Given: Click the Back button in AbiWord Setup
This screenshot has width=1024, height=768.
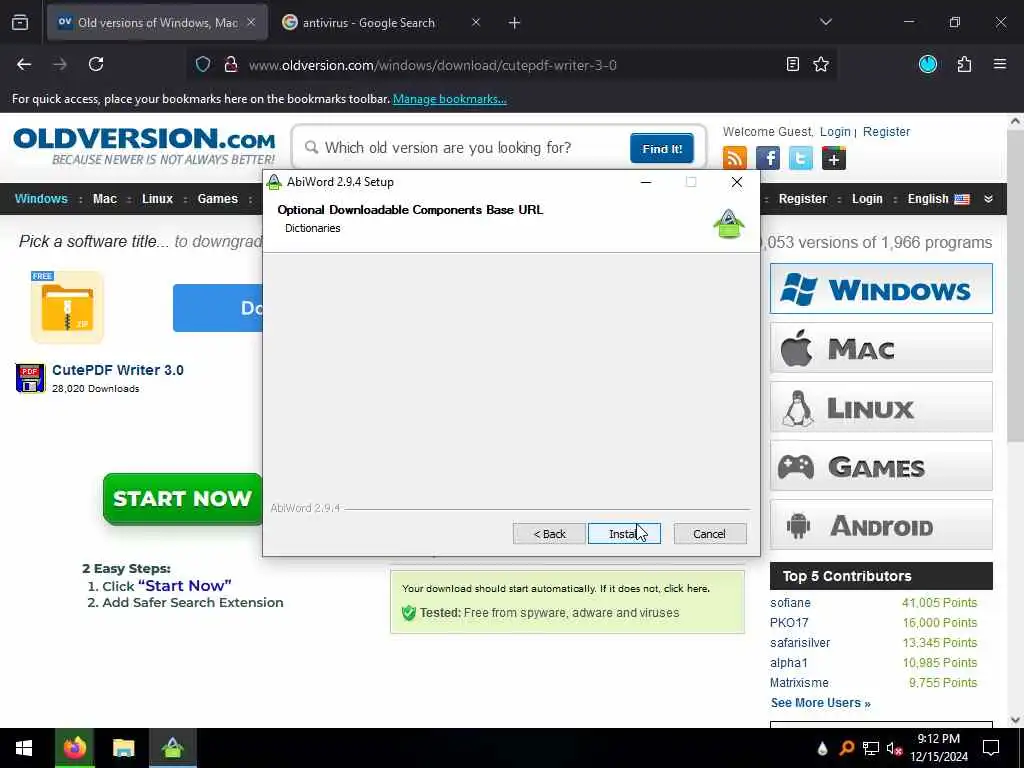Looking at the screenshot, I should [x=549, y=534].
